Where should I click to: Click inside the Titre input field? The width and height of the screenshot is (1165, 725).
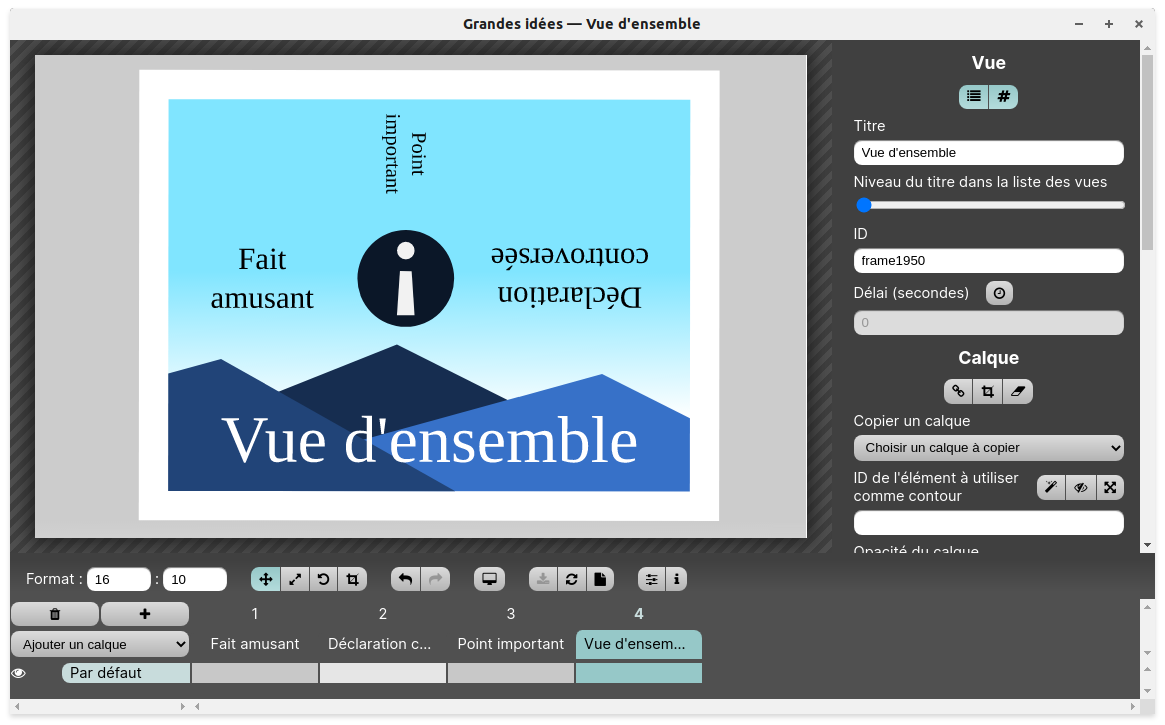point(988,152)
